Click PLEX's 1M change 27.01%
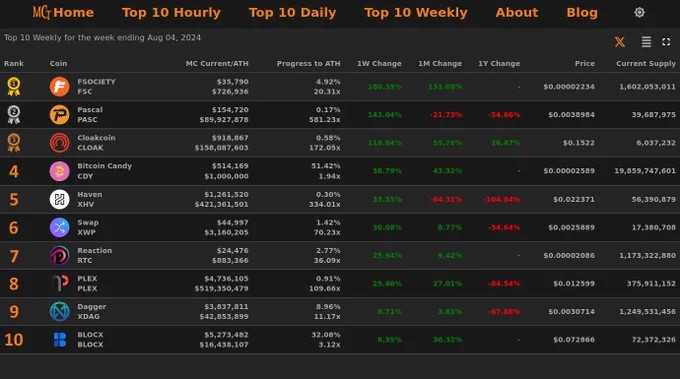 tap(447, 284)
